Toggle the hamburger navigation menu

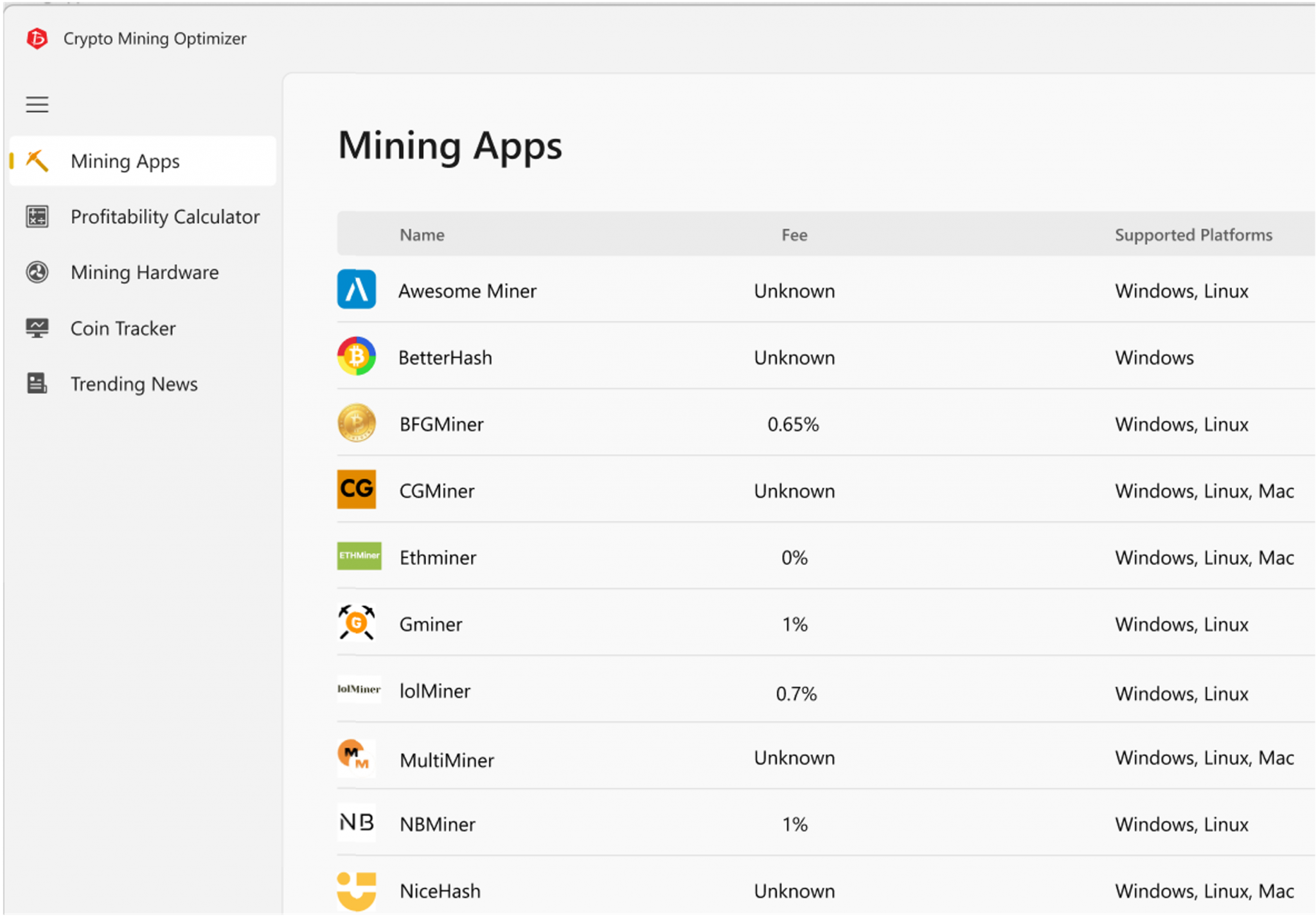[37, 104]
